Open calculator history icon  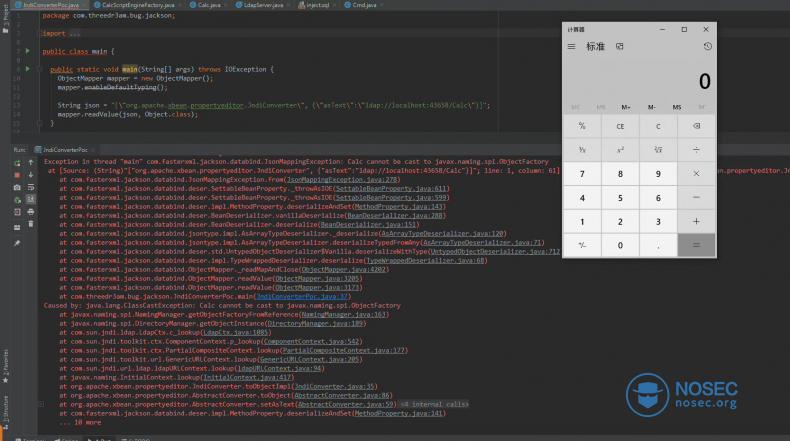pos(707,46)
